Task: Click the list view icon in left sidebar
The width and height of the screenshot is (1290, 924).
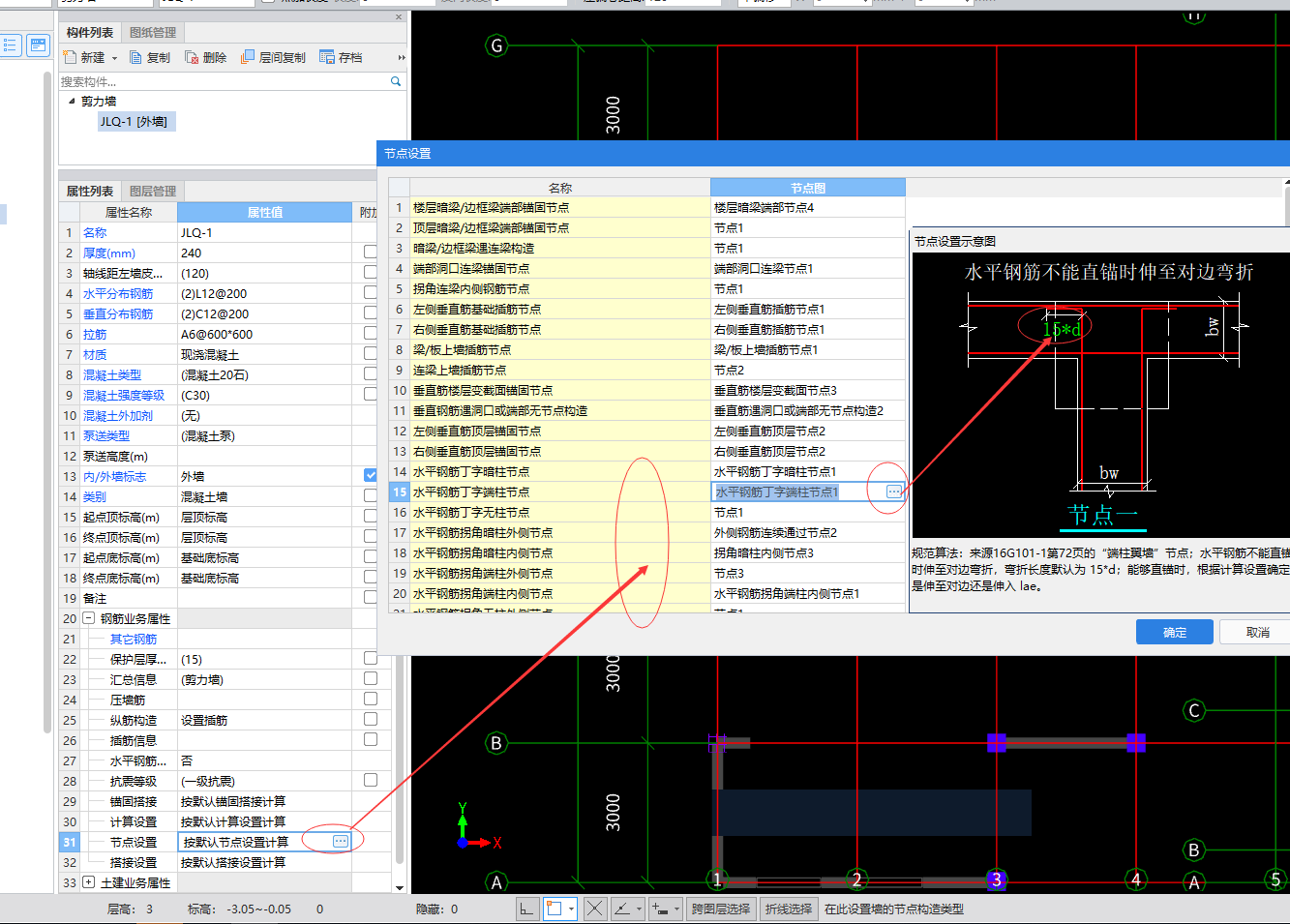Action: (x=11, y=45)
